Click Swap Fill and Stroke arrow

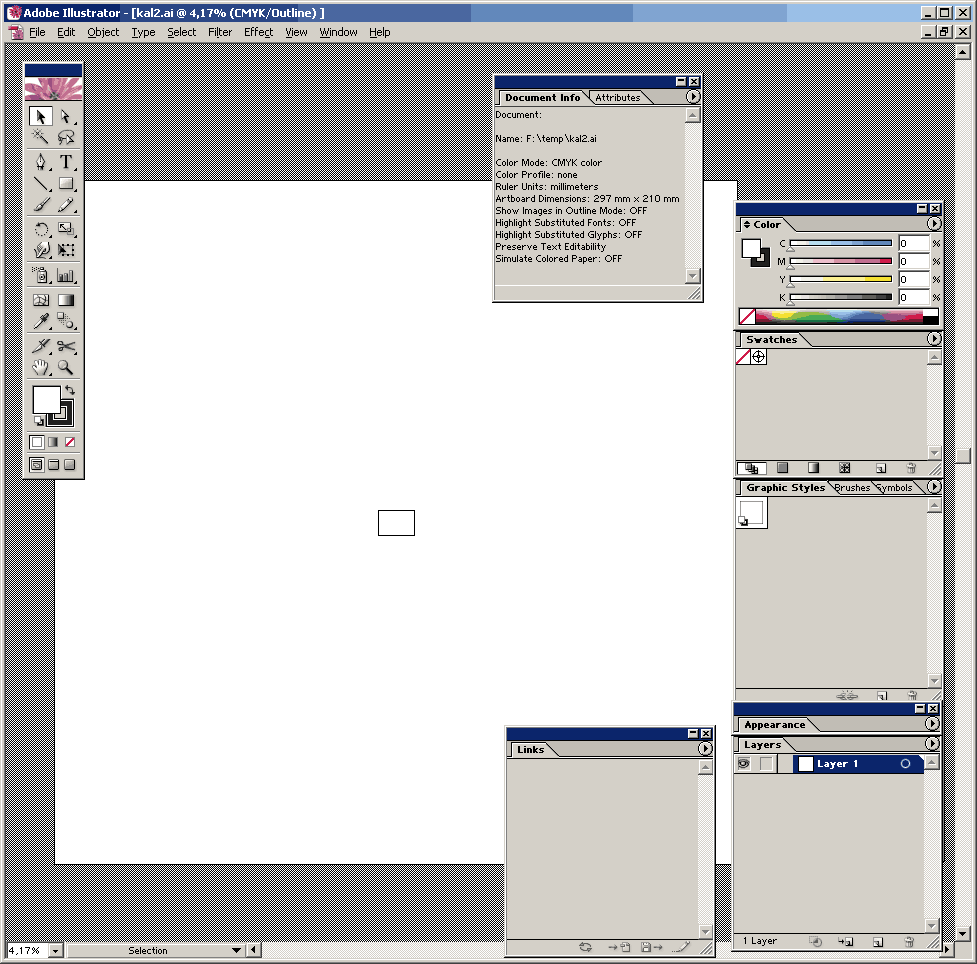(70, 390)
